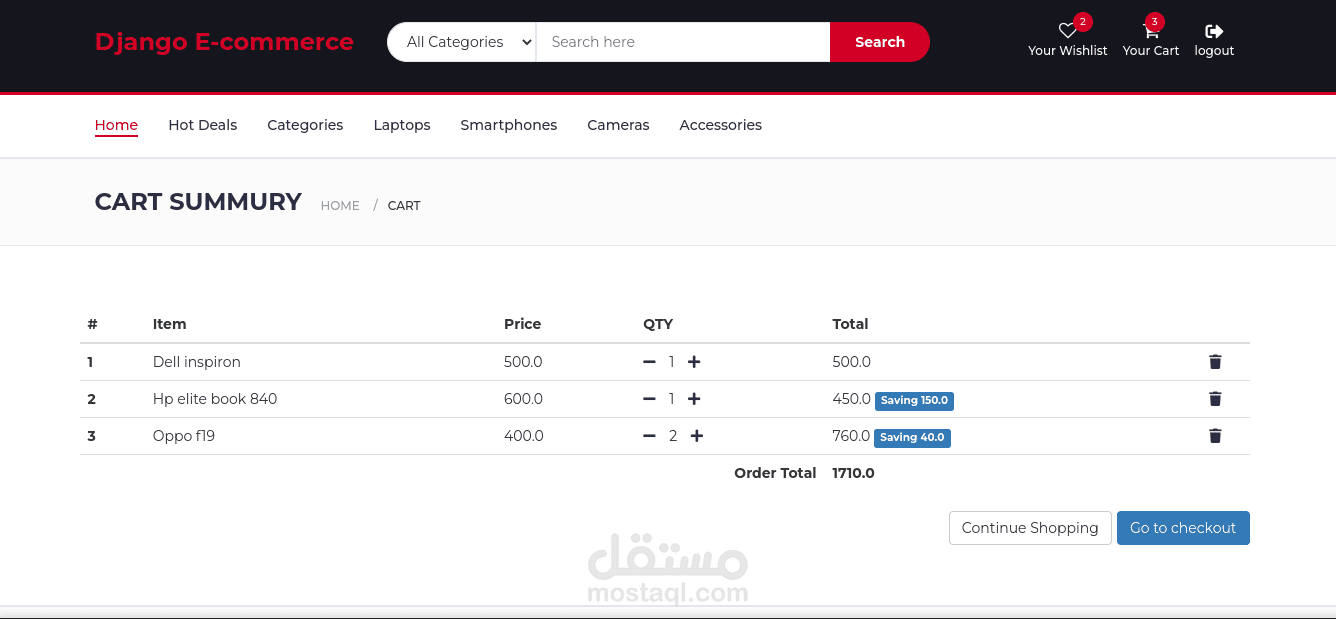Click the Total column header
Viewport: 1336px width, 619px height.
click(x=850, y=324)
